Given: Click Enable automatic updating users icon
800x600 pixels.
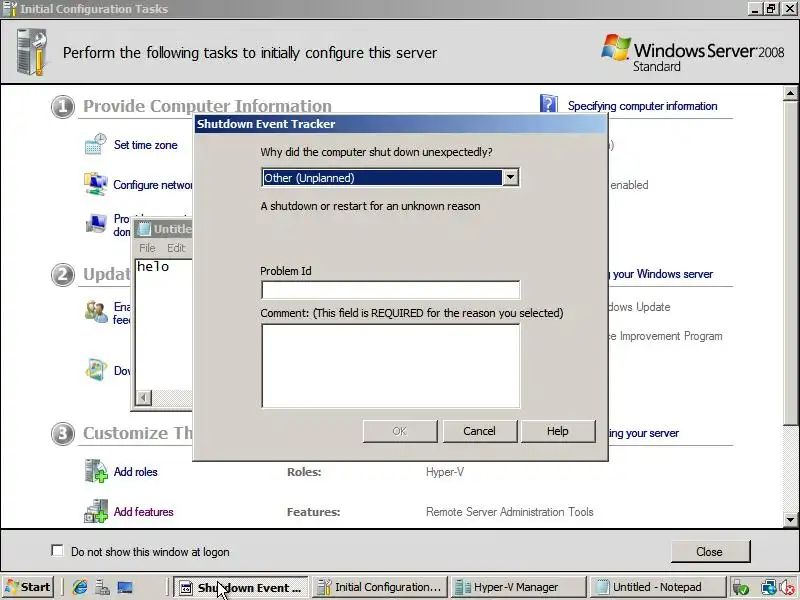Looking at the screenshot, I should click(x=96, y=311).
